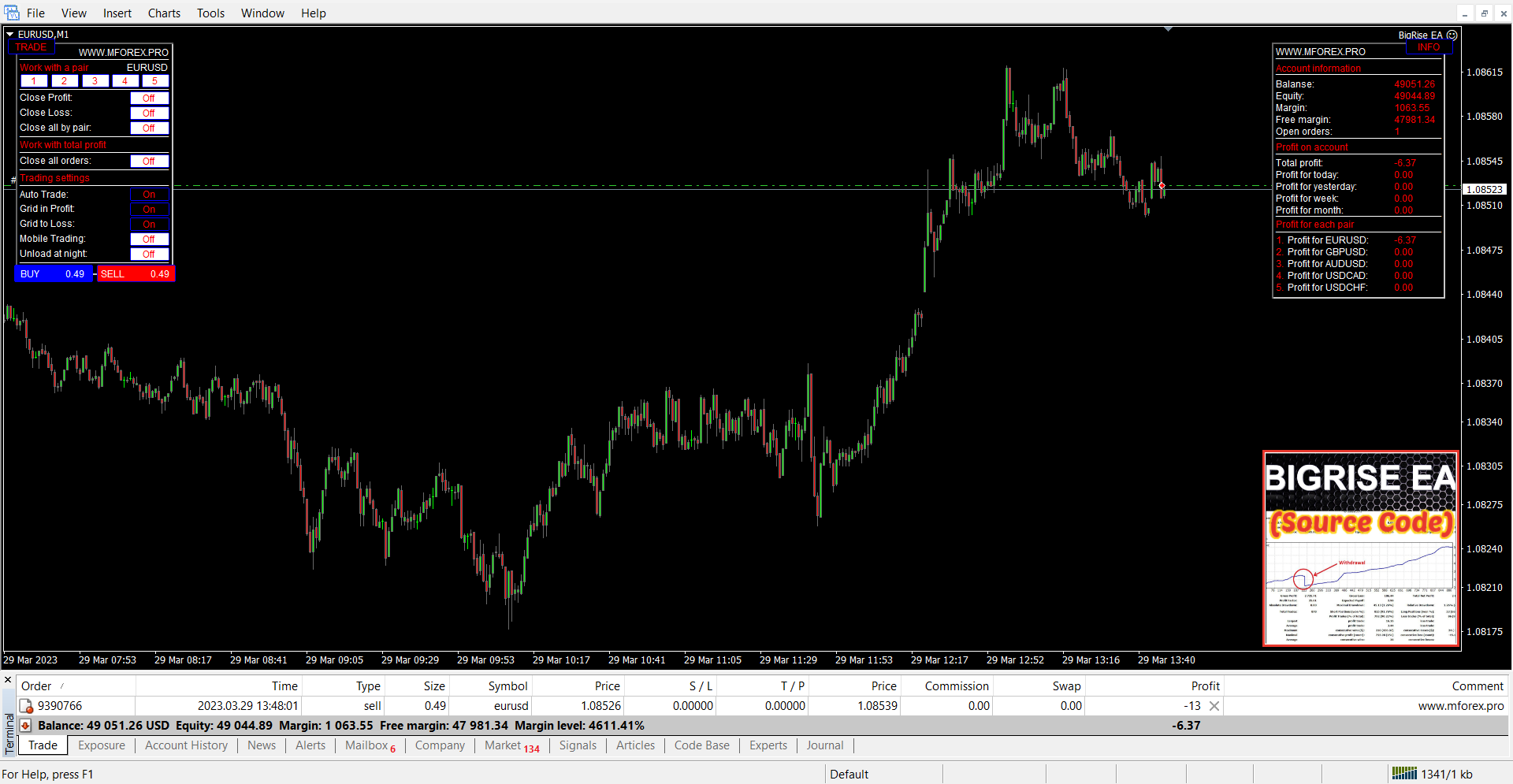Click the BIGRISE EA Source Code thumbnail

click(x=1360, y=549)
